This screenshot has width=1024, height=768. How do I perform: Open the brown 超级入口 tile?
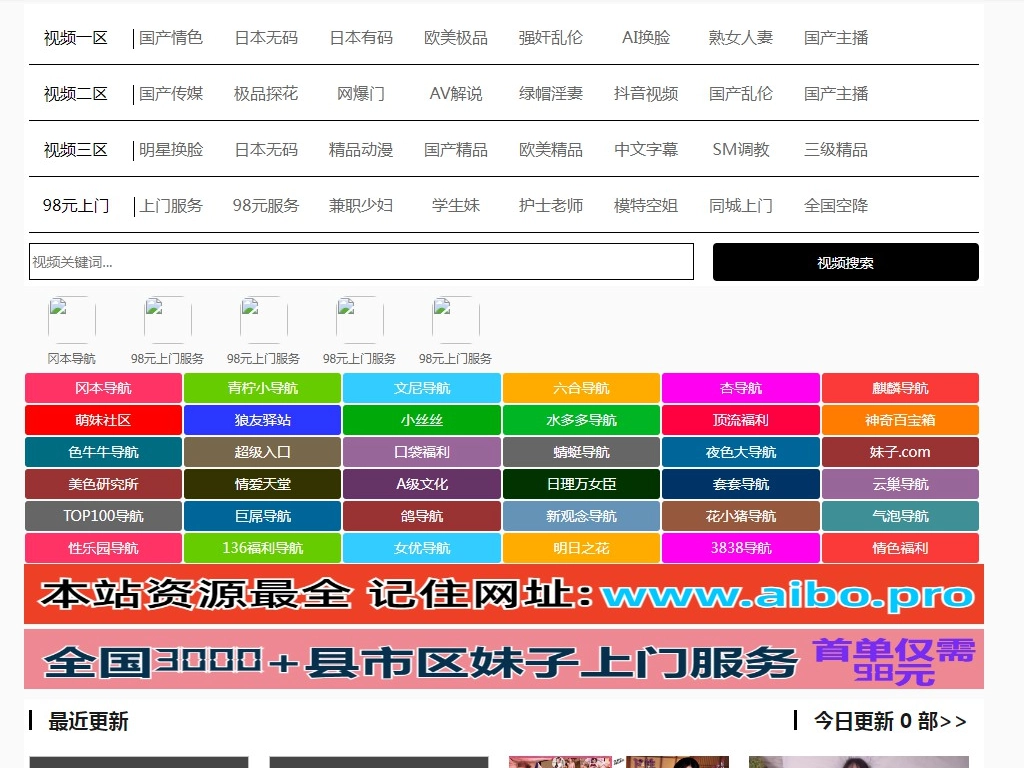click(x=262, y=452)
